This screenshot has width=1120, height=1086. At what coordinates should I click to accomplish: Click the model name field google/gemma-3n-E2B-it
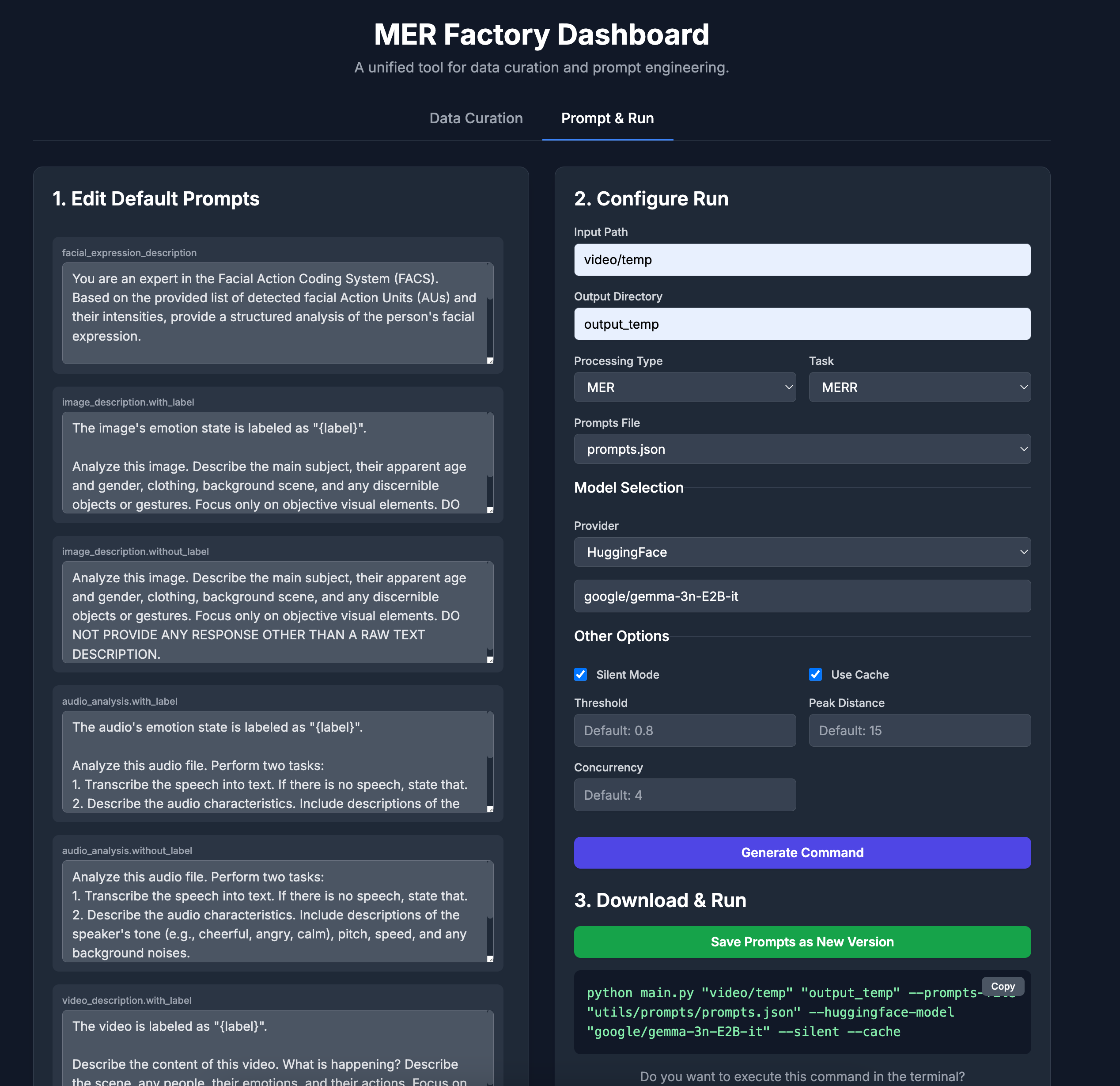pyautogui.click(x=802, y=596)
